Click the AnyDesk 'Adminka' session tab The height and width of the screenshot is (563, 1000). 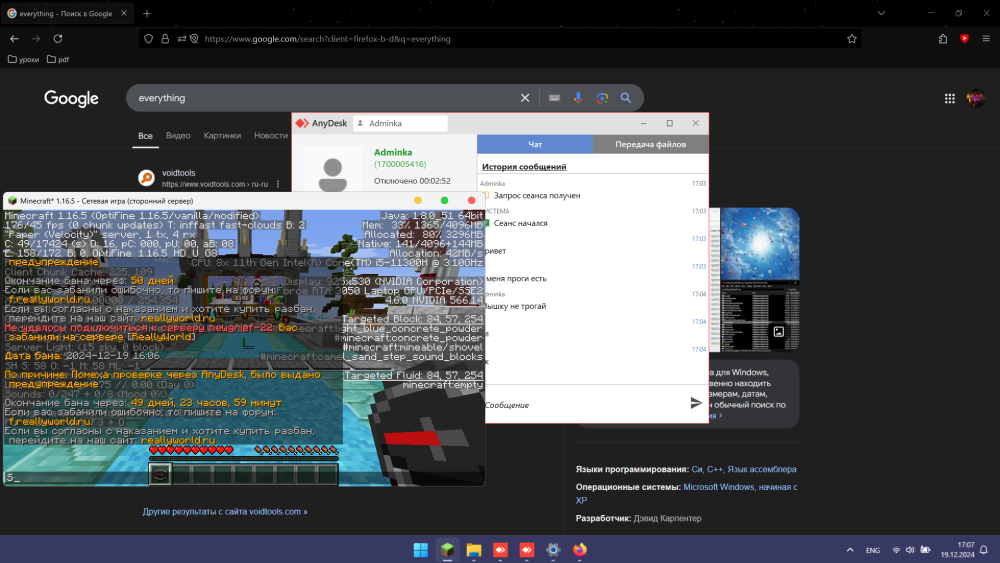coord(400,123)
